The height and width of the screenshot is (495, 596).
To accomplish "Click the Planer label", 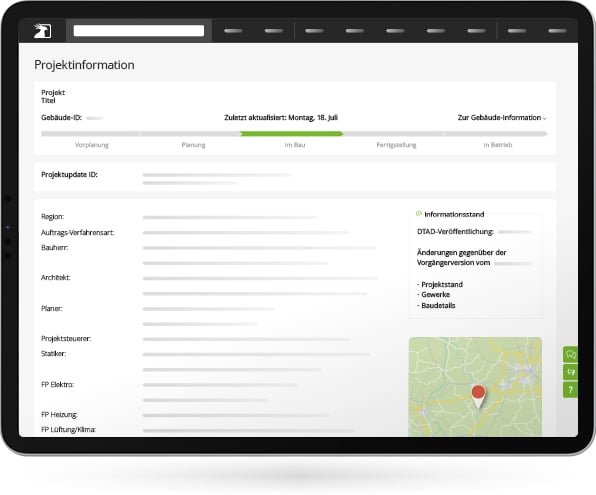I will [x=52, y=308].
